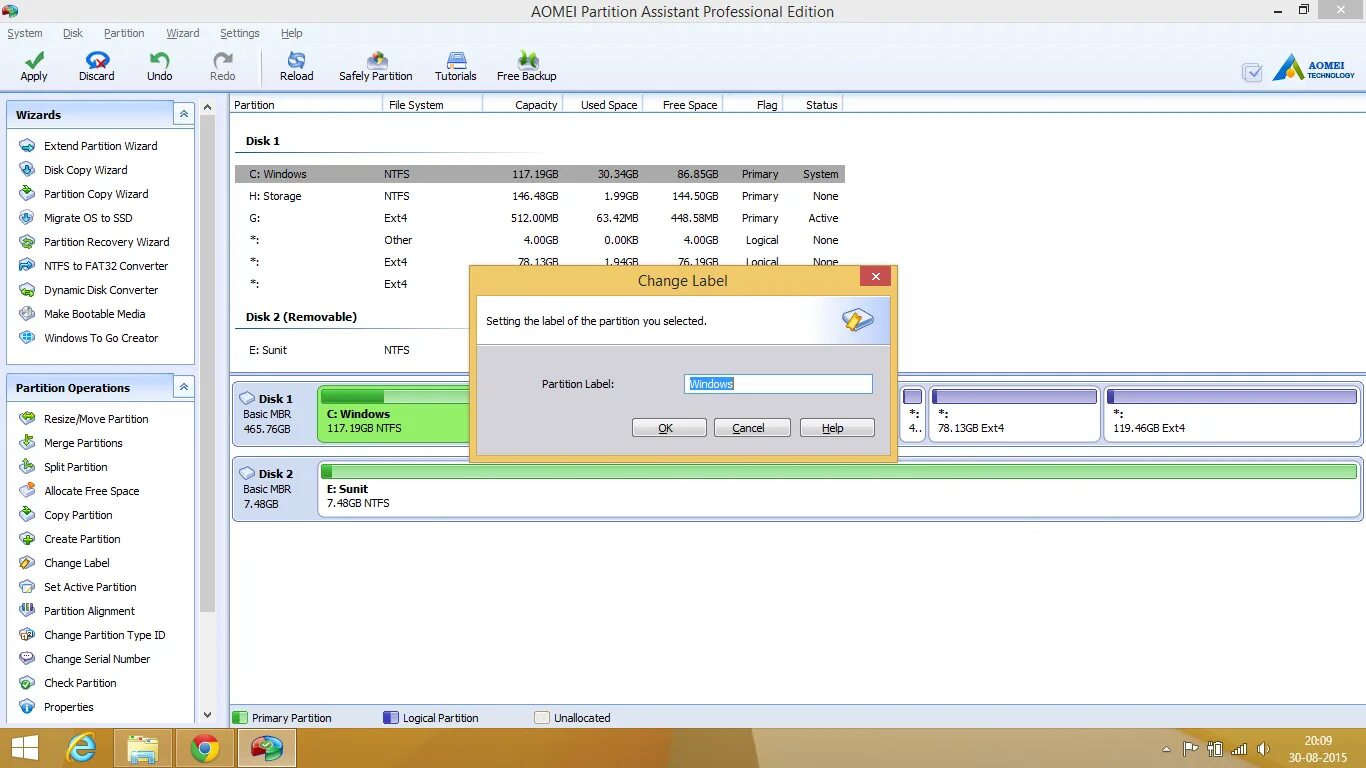Screen dimensions: 1366x768
Task: Open the Help menu
Action: click(291, 33)
